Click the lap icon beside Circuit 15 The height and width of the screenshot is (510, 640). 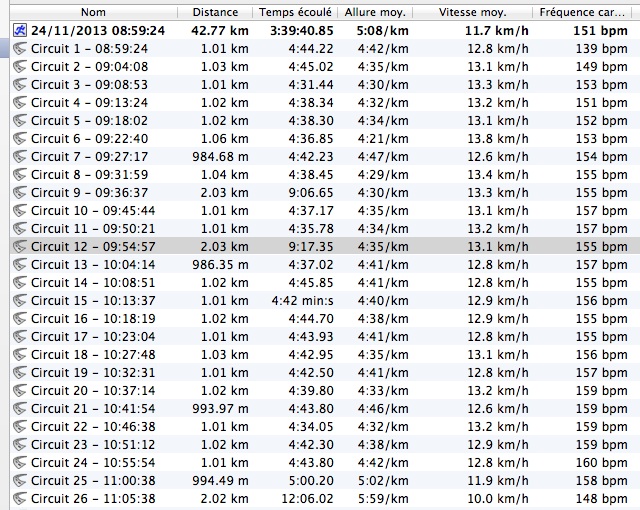20,301
